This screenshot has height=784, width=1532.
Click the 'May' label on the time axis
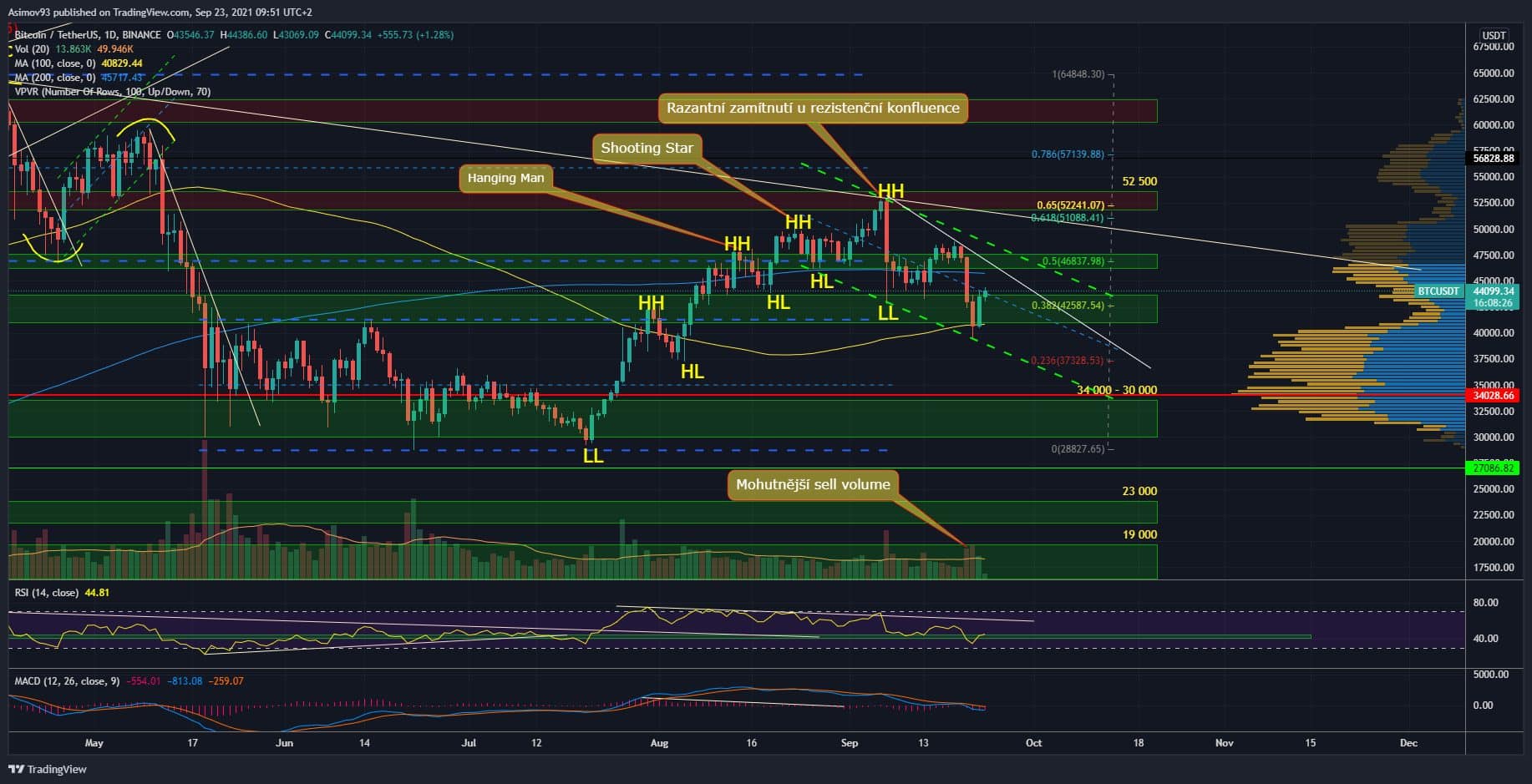coord(94,743)
